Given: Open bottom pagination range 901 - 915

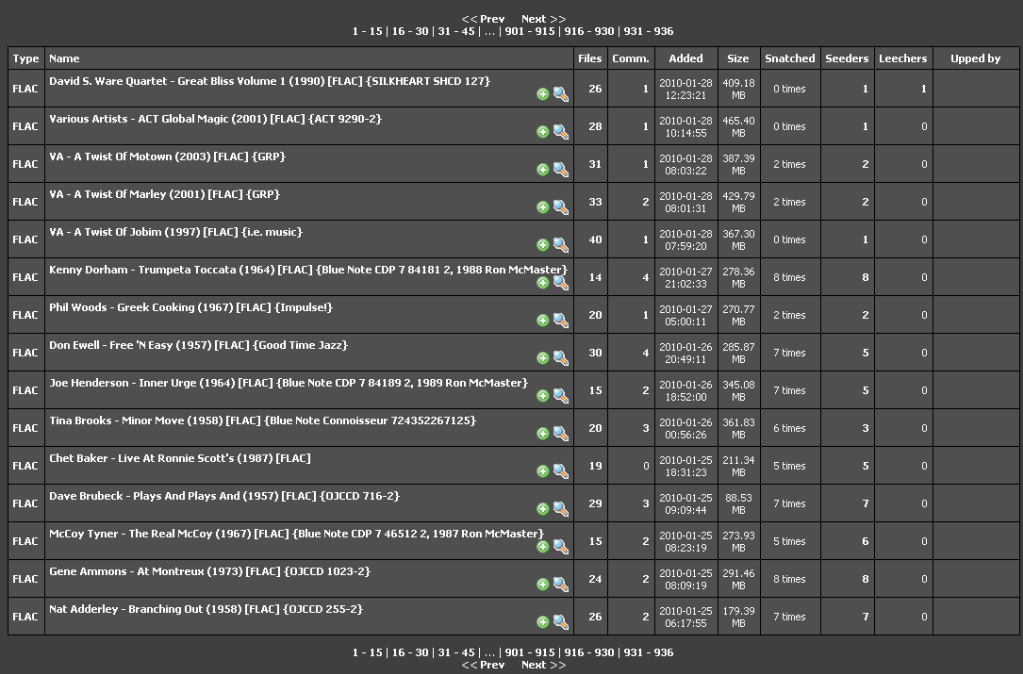Looking at the screenshot, I should coord(530,652).
